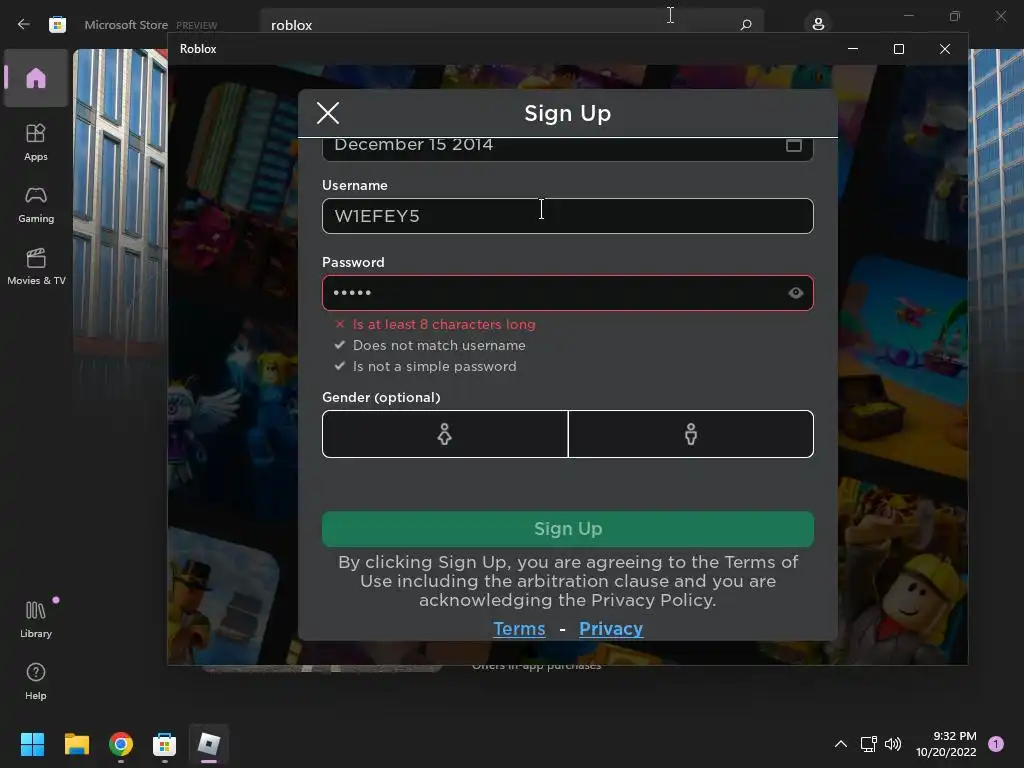Click the 'Is at least 8 characters long' error text

[444, 324]
